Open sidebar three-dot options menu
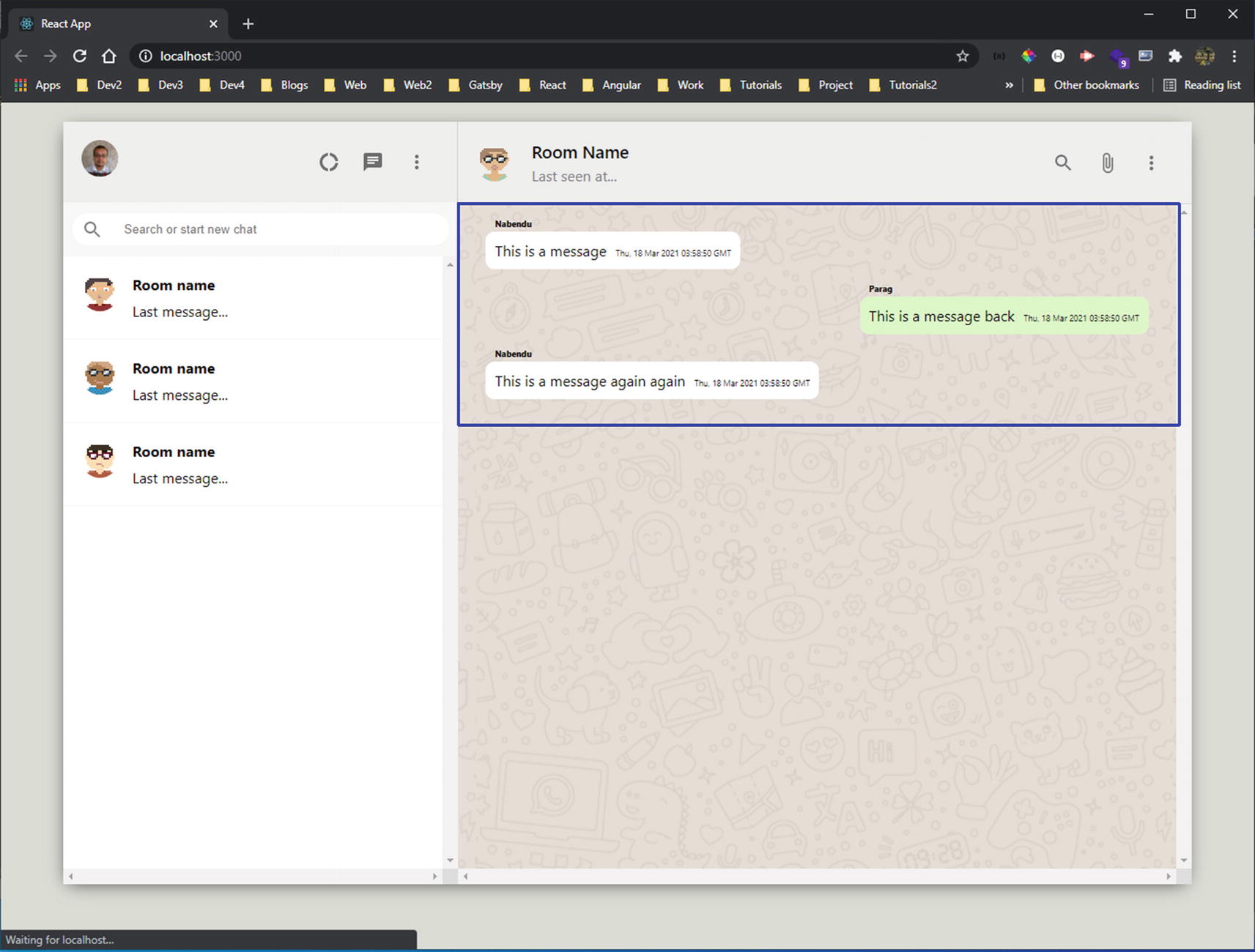 pos(416,162)
